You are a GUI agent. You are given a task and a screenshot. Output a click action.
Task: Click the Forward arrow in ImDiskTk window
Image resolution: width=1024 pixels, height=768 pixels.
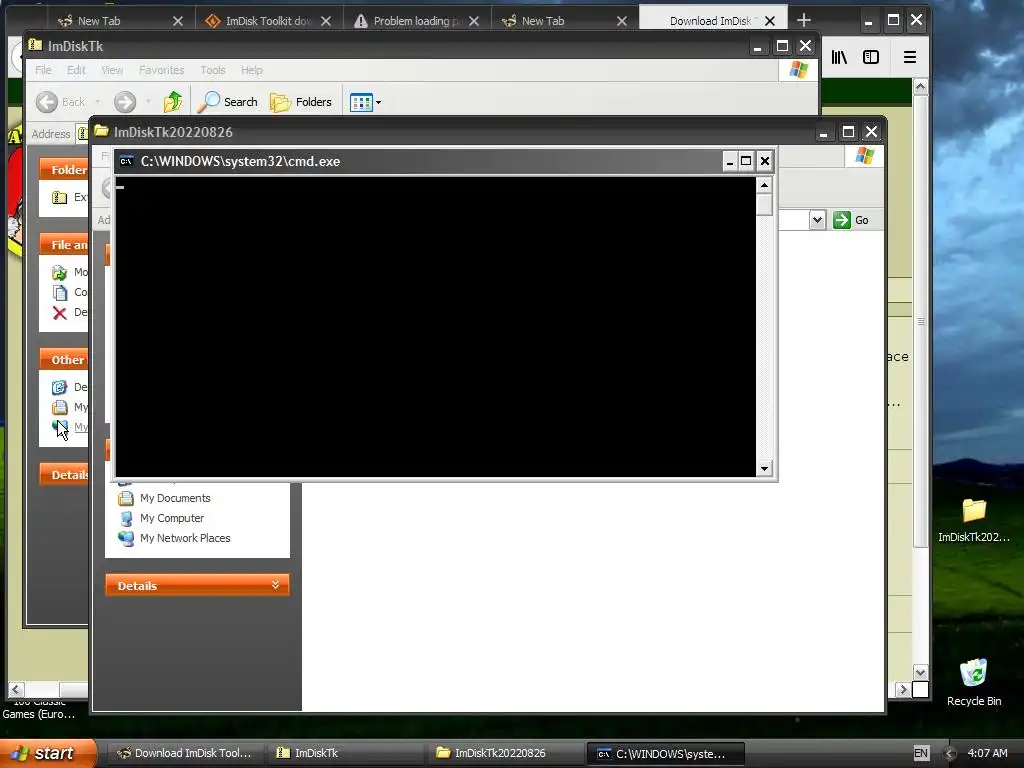coord(125,102)
